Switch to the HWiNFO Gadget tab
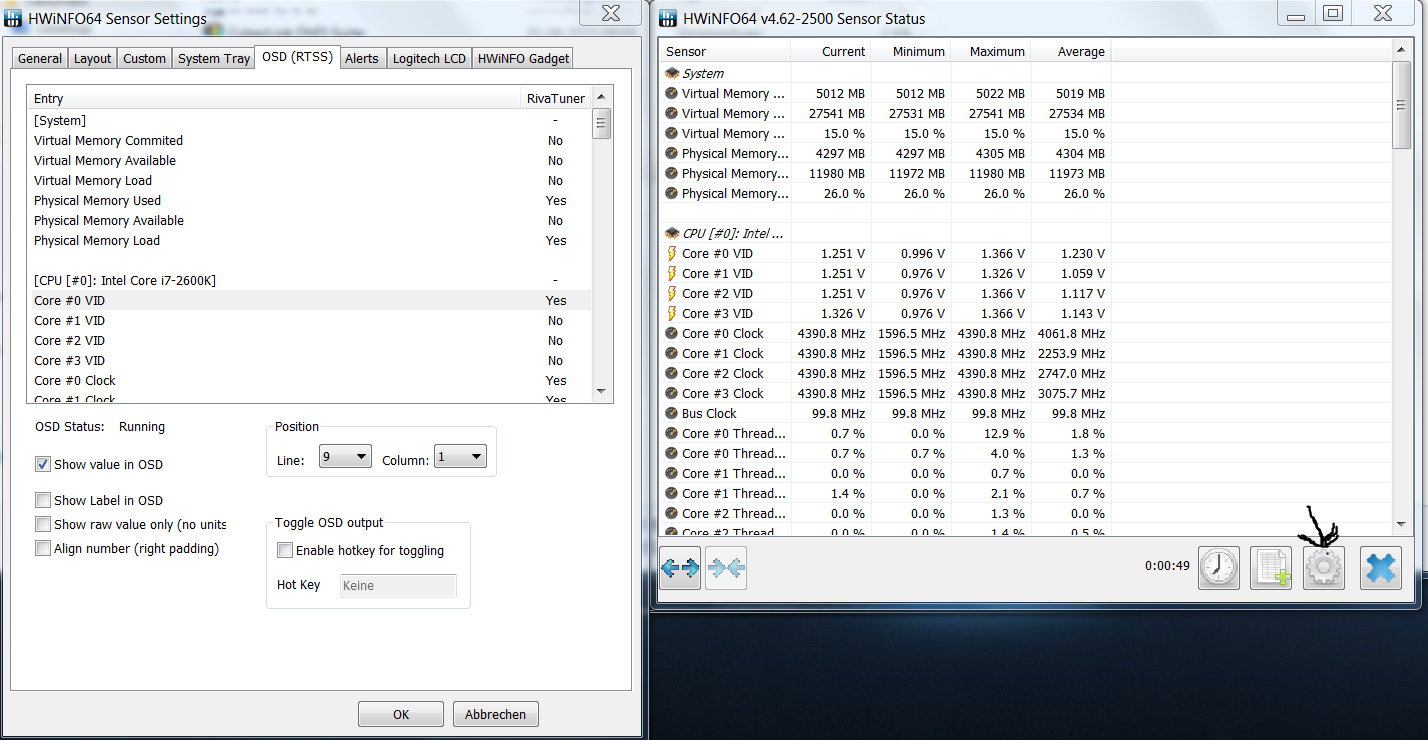This screenshot has width=1428, height=740. click(x=523, y=59)
